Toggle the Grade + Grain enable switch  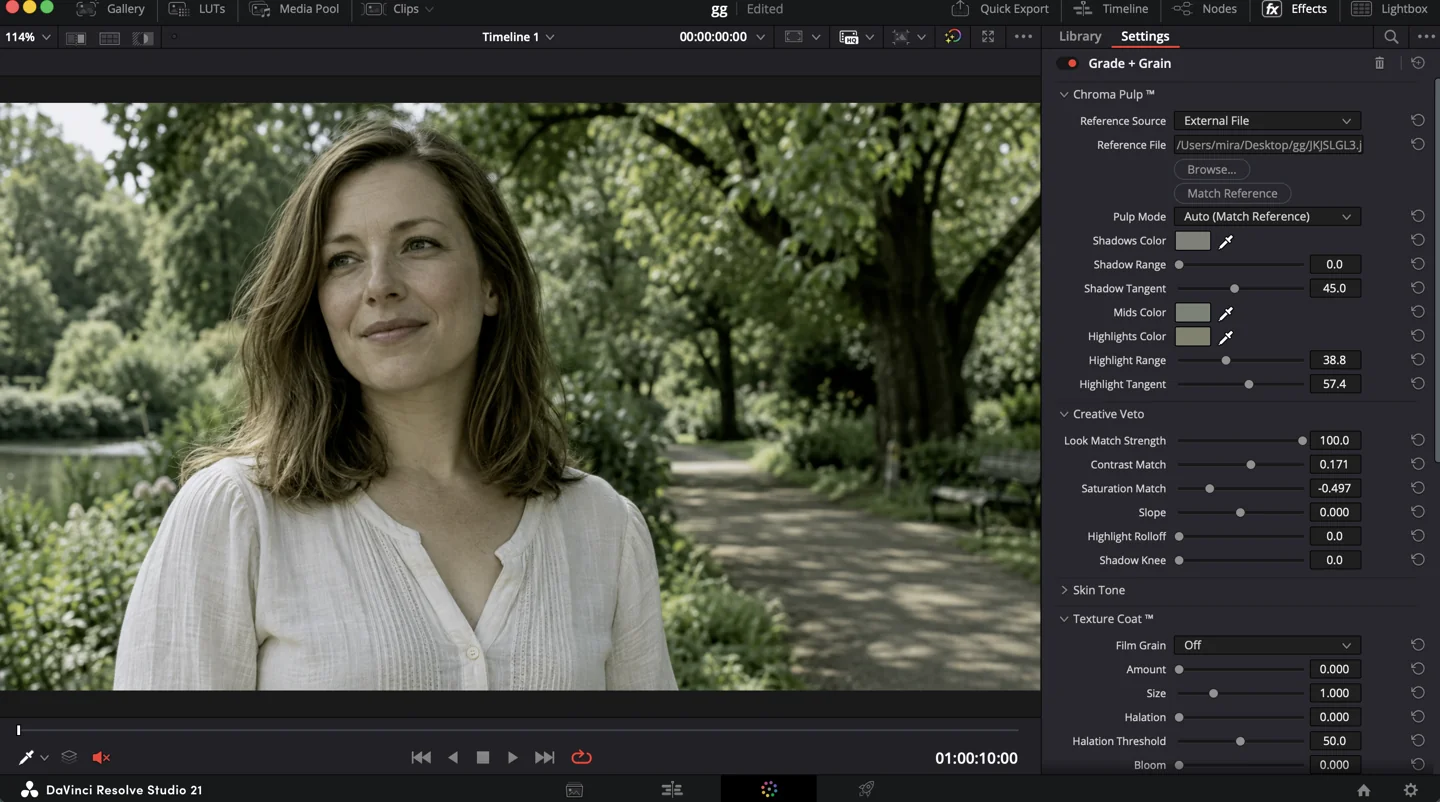pos(1069,63)
